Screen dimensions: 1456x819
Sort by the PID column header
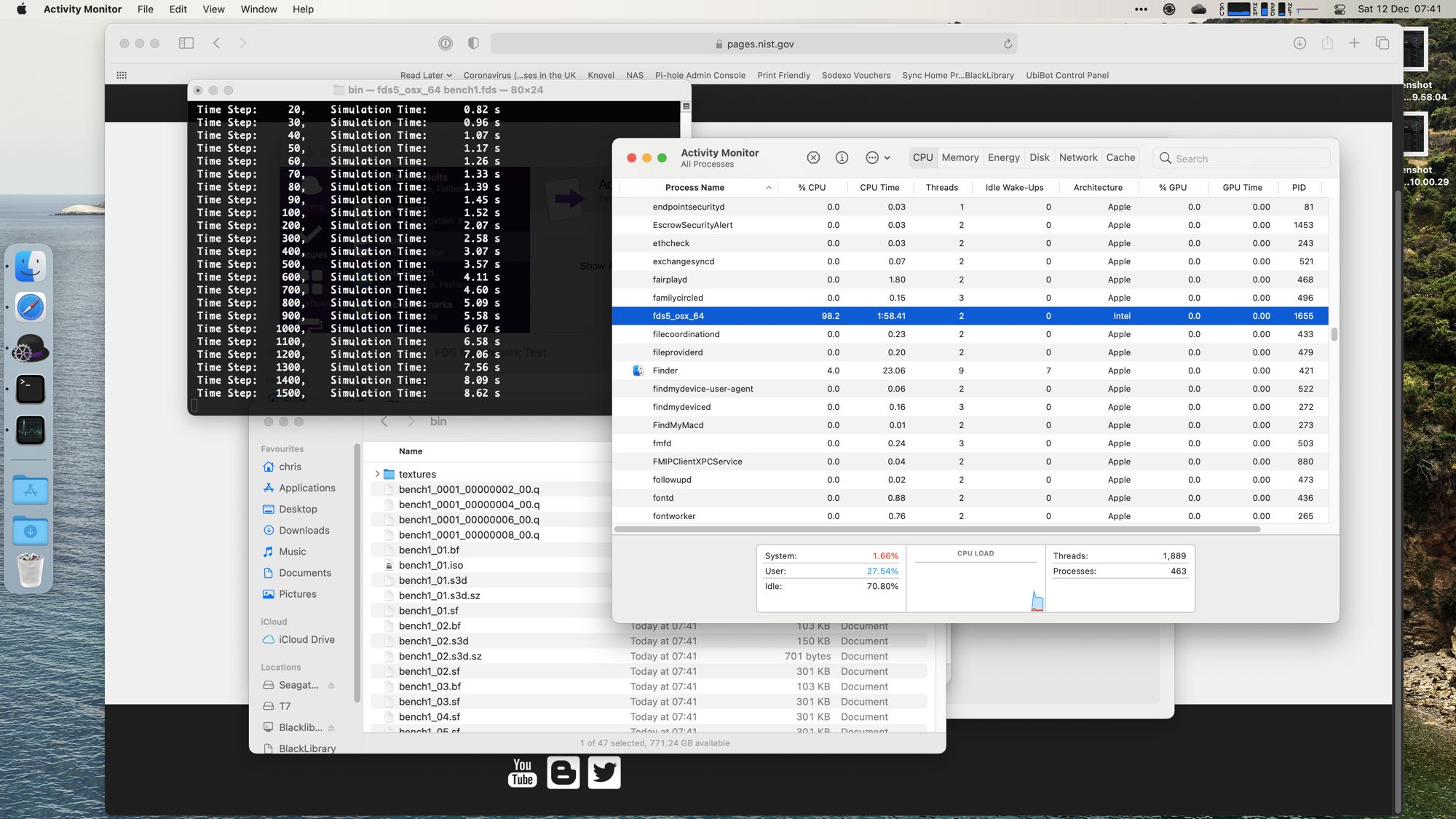pyautogui.click(x=1298, y=187)
